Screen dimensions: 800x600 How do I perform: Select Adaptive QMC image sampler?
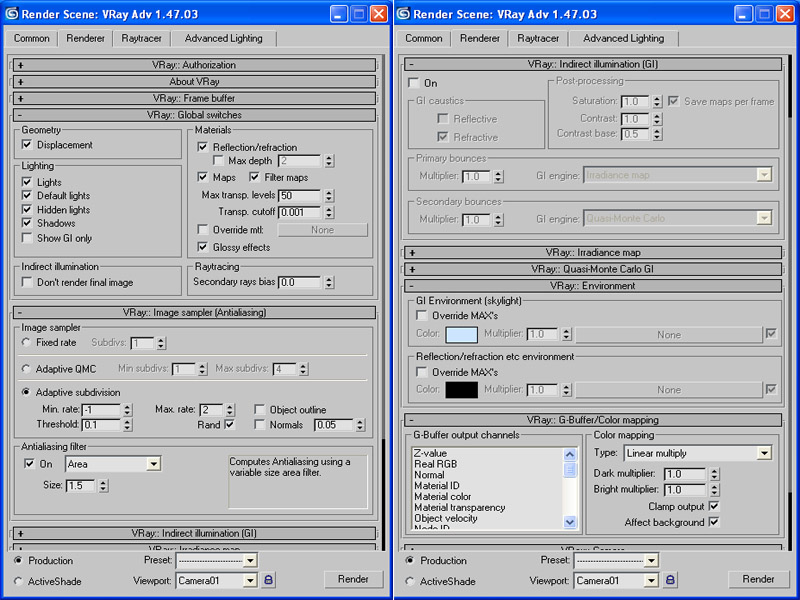[26, 368]
